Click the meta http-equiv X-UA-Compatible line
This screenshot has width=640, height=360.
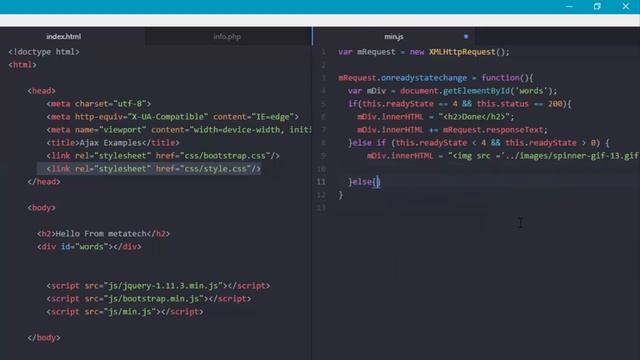point(172,117)
